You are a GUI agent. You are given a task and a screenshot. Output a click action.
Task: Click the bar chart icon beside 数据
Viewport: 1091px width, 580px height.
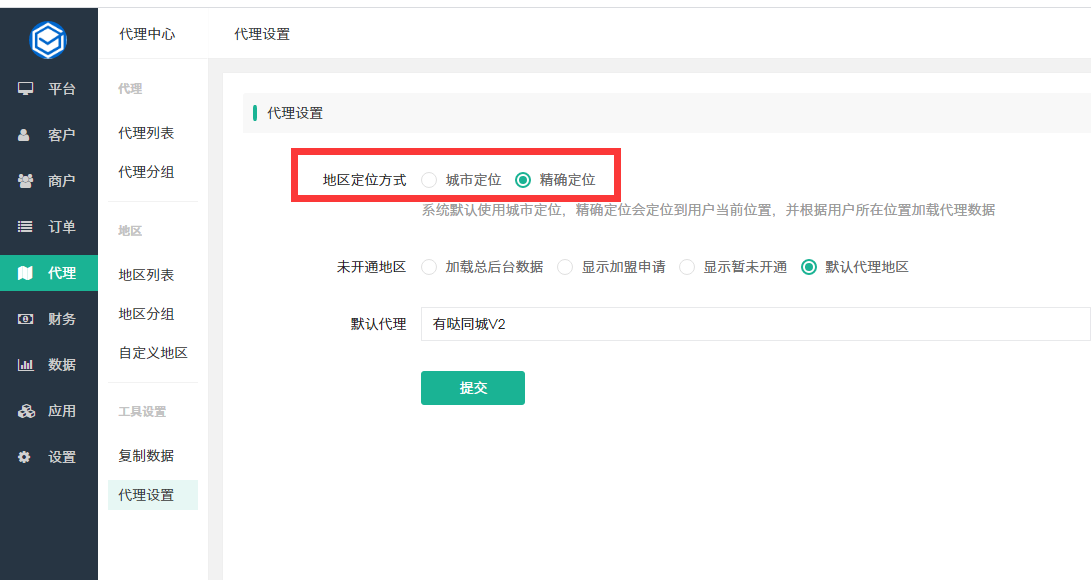click(26, 364)
